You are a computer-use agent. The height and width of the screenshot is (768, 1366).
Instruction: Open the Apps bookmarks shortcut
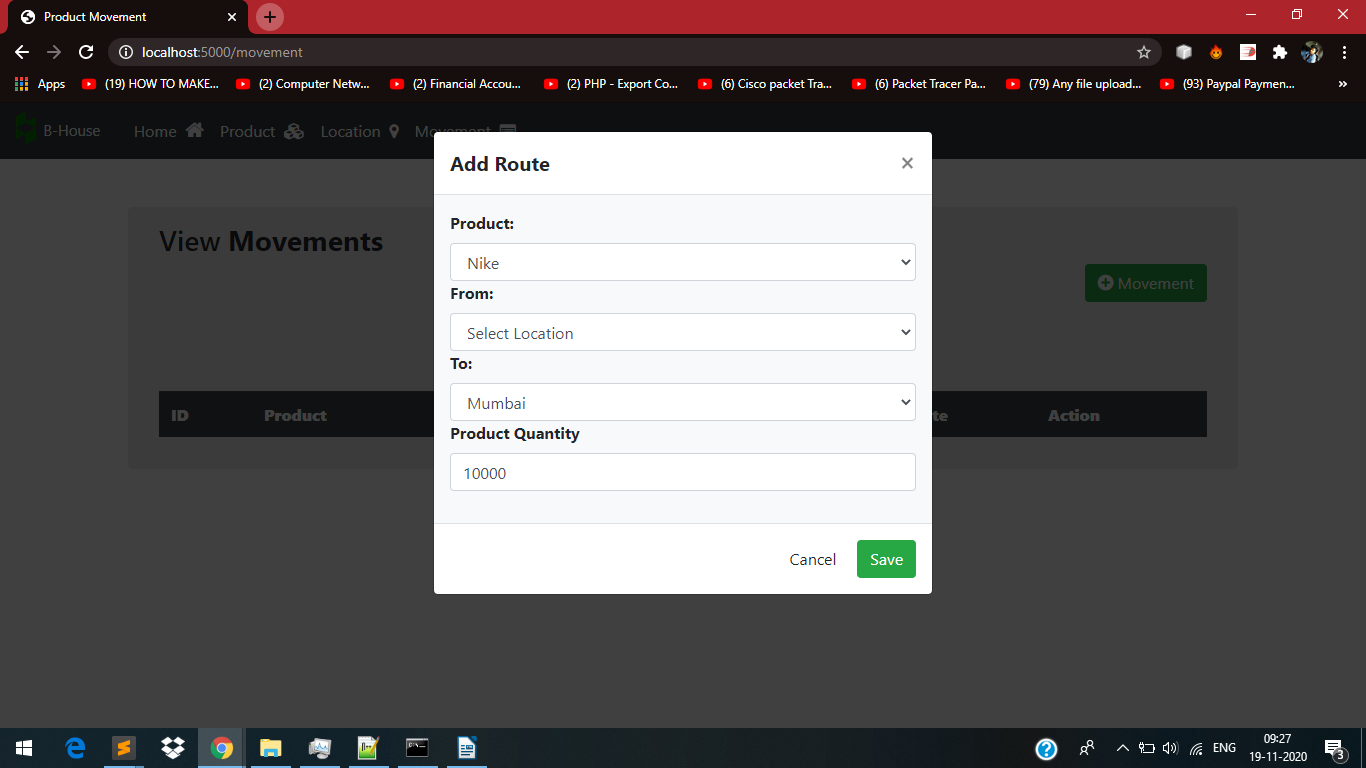point(40,84)
